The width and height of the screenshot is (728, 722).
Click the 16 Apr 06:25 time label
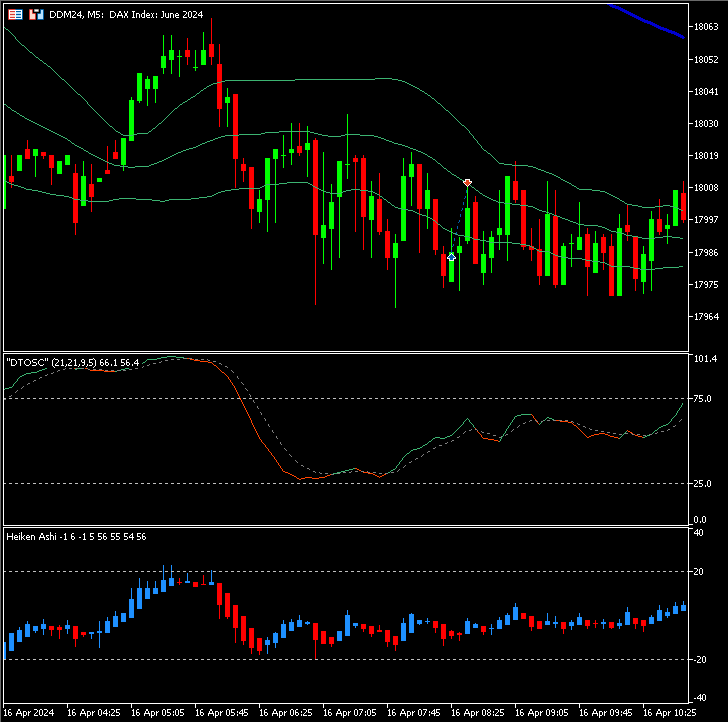point(286,712)
